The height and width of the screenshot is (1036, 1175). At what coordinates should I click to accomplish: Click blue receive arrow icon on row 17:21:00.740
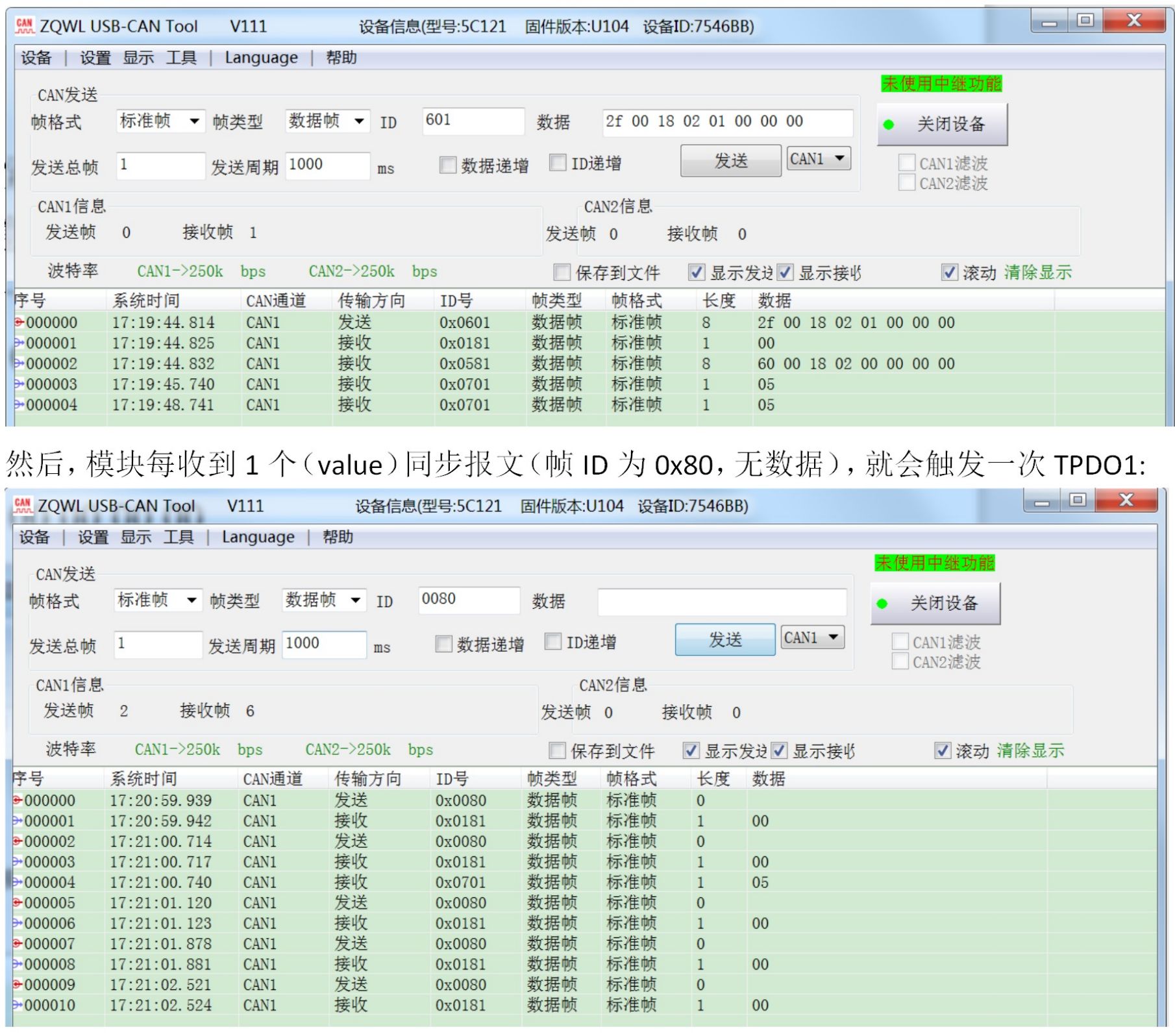(x=18, y=882)
